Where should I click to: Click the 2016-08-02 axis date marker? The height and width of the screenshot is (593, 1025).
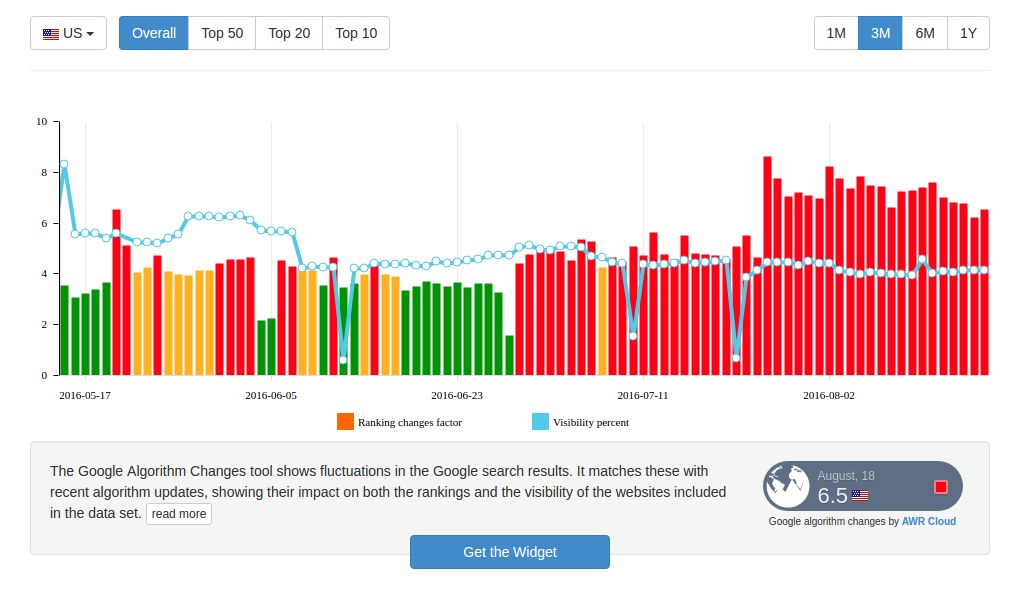click(x=829, y=396)
